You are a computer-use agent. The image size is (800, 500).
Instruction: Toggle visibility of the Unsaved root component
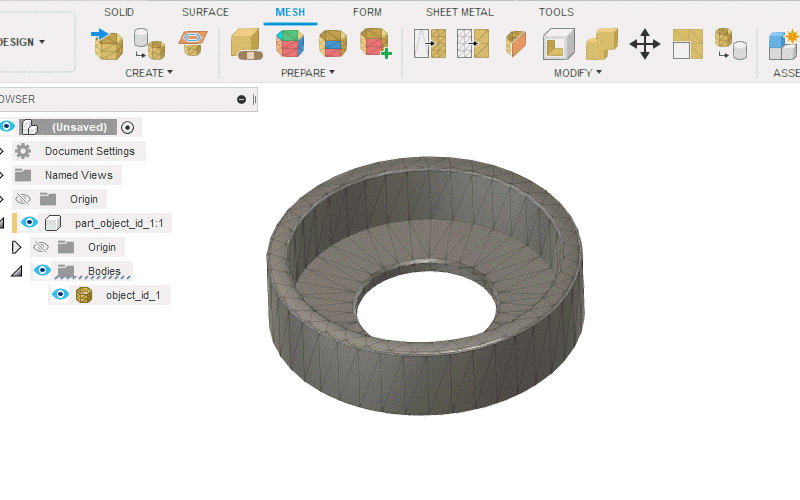pos(7,127)
